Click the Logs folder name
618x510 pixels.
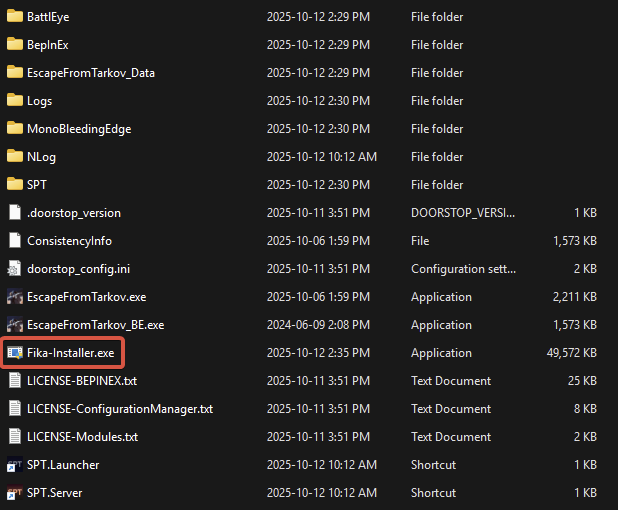click(x=40, y=101)
